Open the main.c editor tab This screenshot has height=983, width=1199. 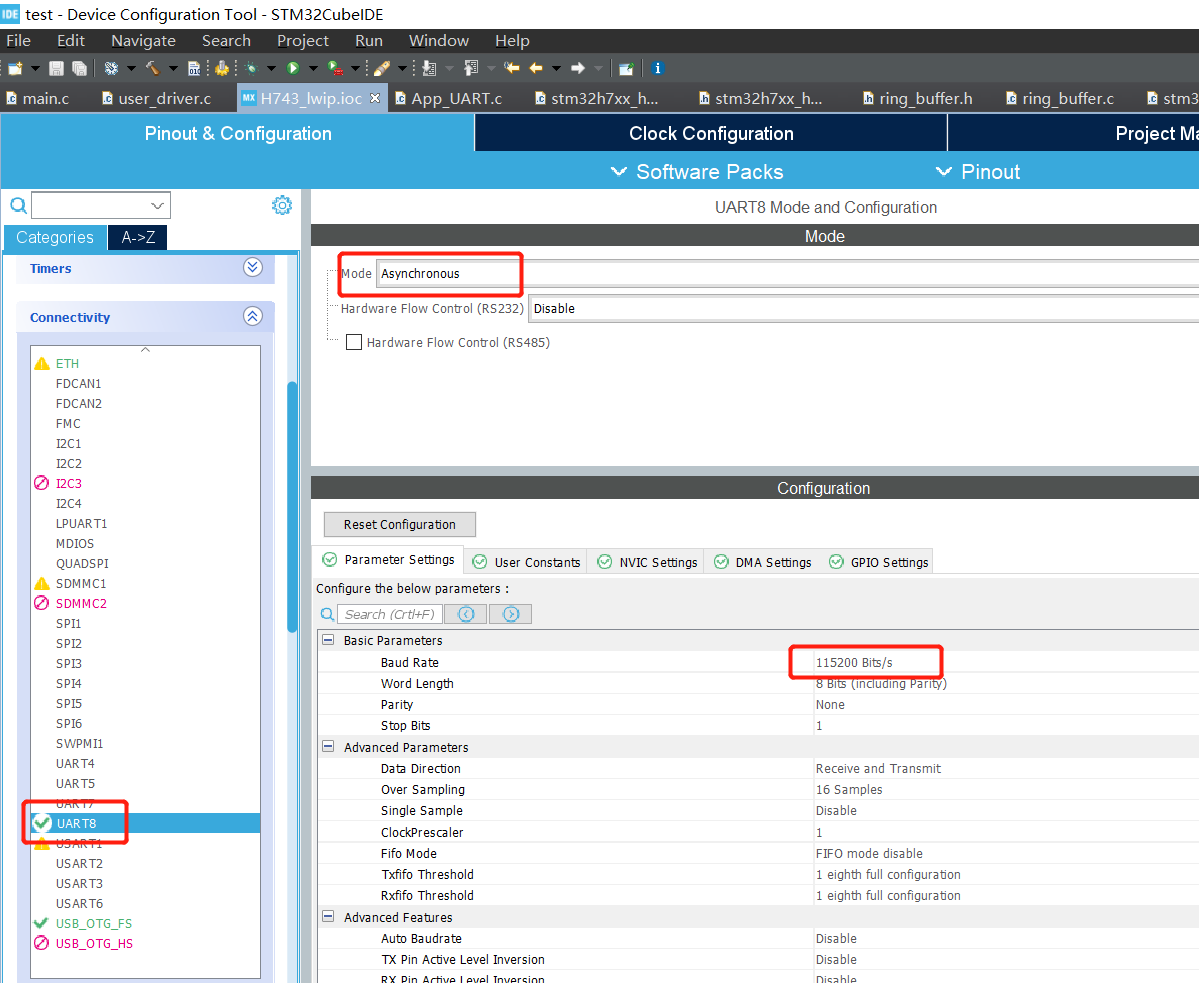[x=37, y=99]
